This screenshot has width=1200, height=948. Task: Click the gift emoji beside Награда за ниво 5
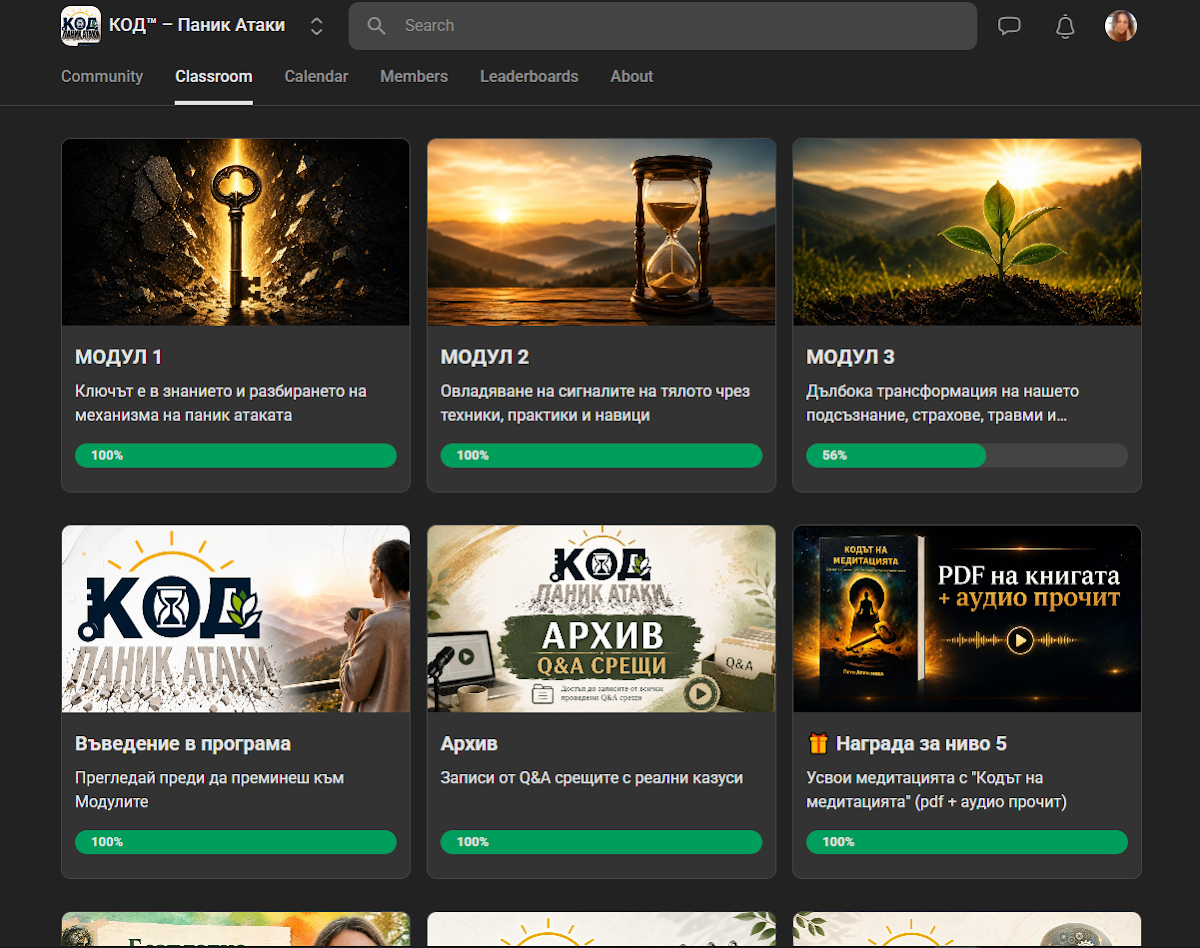click(818, 744)
